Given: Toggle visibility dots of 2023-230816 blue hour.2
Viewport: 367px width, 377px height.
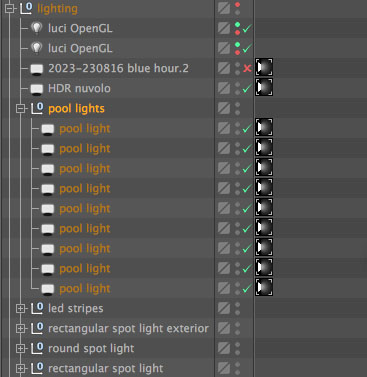Looking at the screenshot, I should click(237, 68).
